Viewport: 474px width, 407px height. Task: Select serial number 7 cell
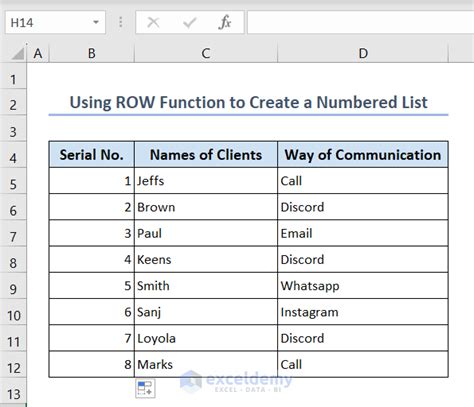[x=92, y=338]
